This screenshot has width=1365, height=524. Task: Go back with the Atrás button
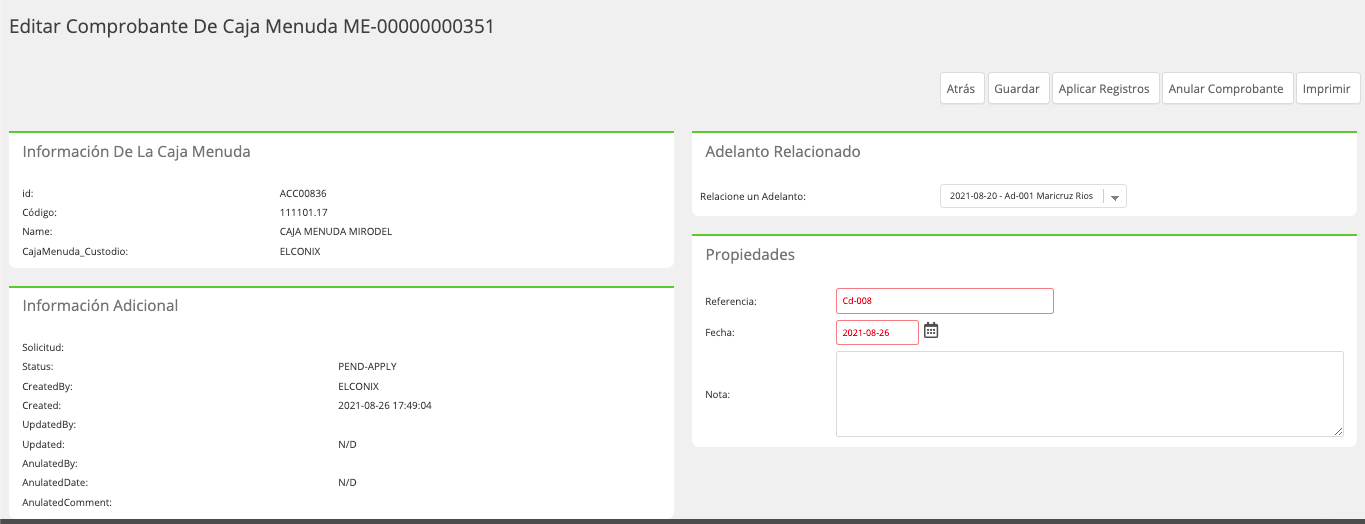click(x=961, y=88)
